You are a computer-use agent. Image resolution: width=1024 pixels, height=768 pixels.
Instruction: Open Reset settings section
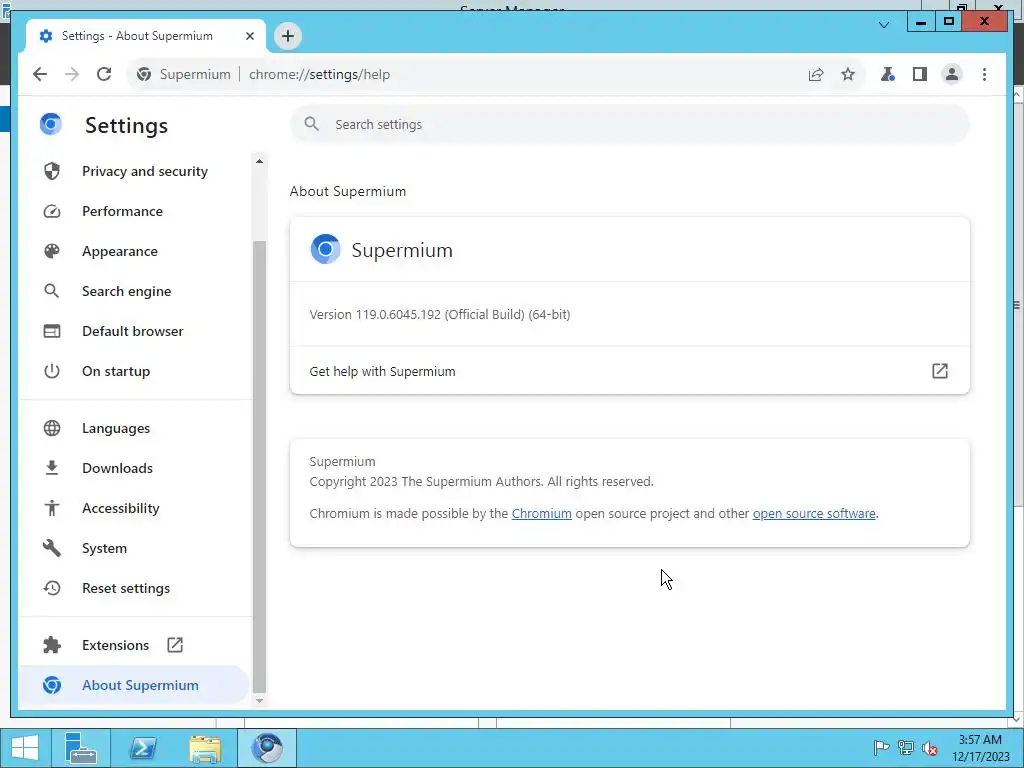click(x=134, y=588)
